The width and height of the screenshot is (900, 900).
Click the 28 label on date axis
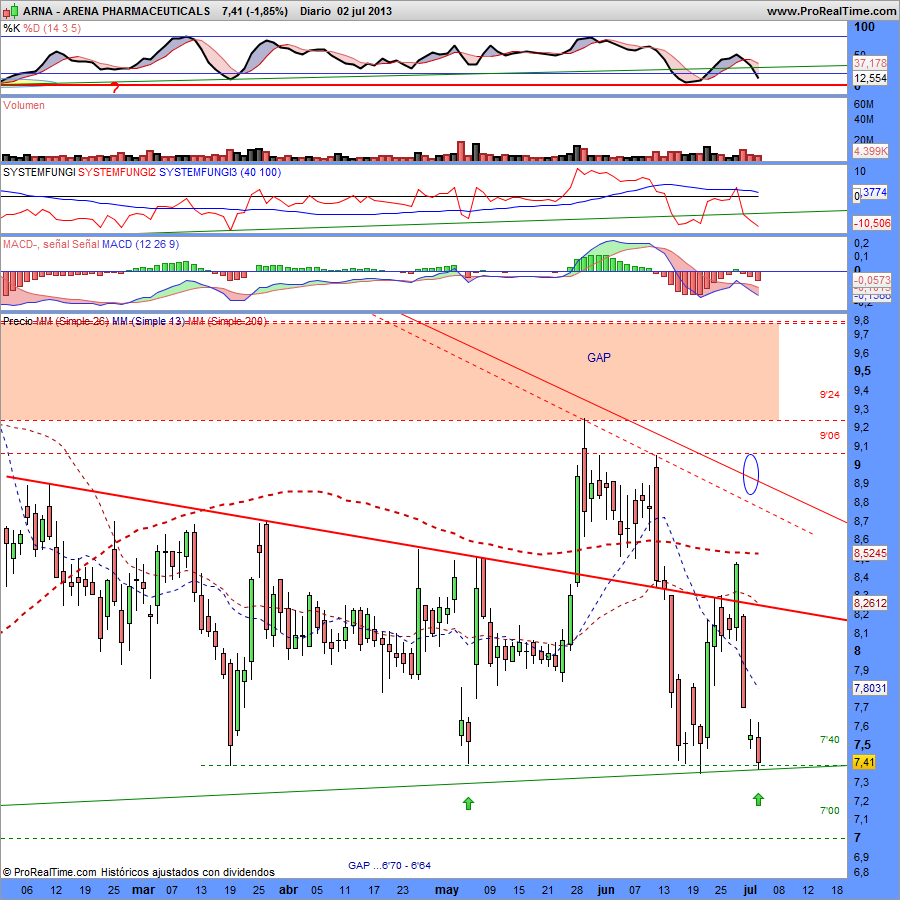click(576, 890)
